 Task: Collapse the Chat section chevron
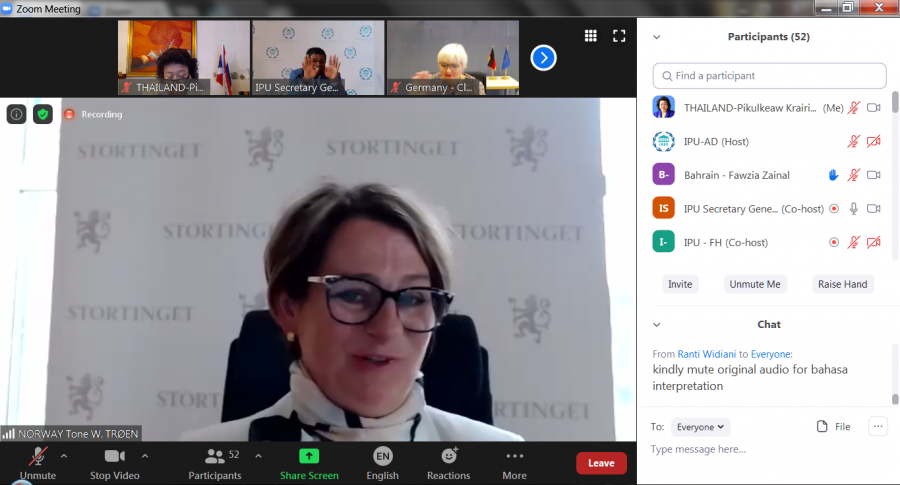click(657, 325)
